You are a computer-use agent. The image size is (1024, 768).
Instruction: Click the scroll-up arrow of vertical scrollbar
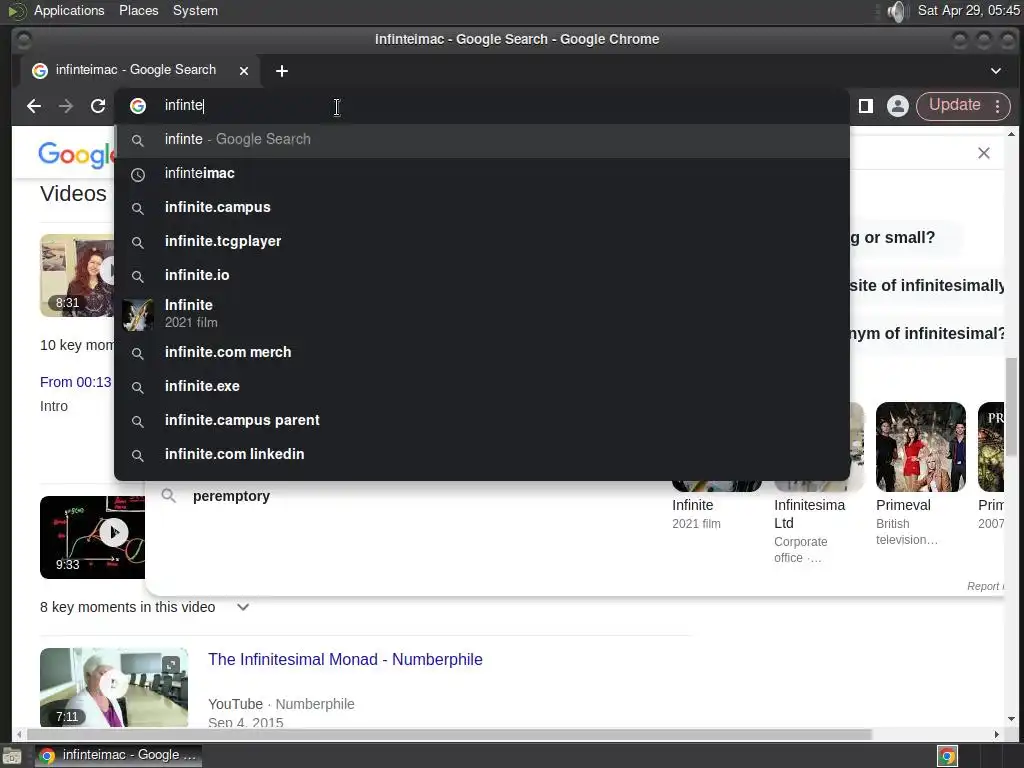[x=1011, y=134]
